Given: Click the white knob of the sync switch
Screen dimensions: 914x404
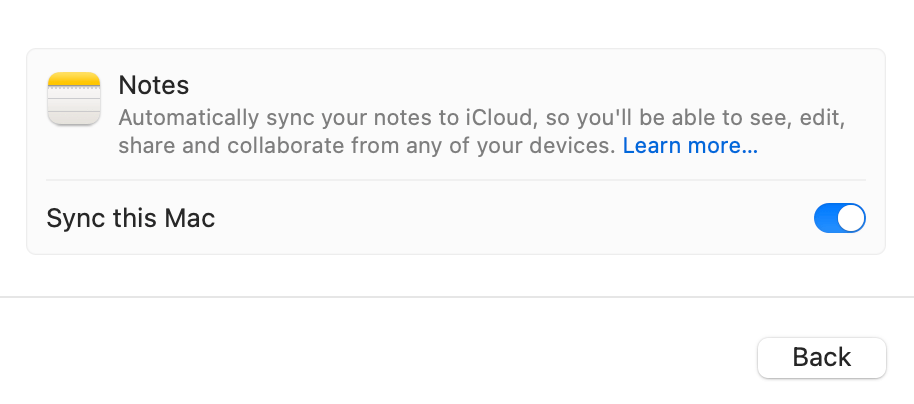Looking at the screenshot, I should (x=851, y=218).
